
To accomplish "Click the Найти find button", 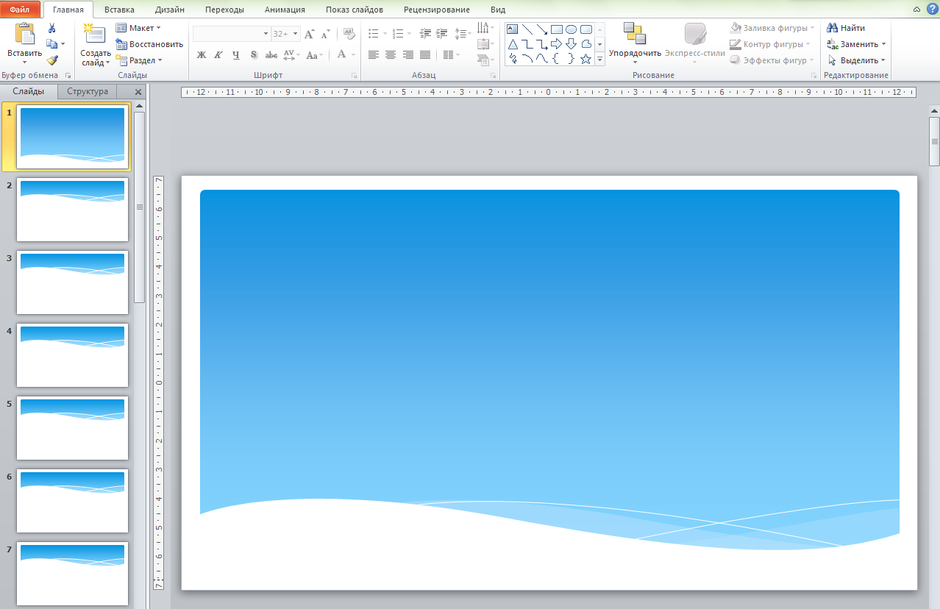I will (845, 28).
